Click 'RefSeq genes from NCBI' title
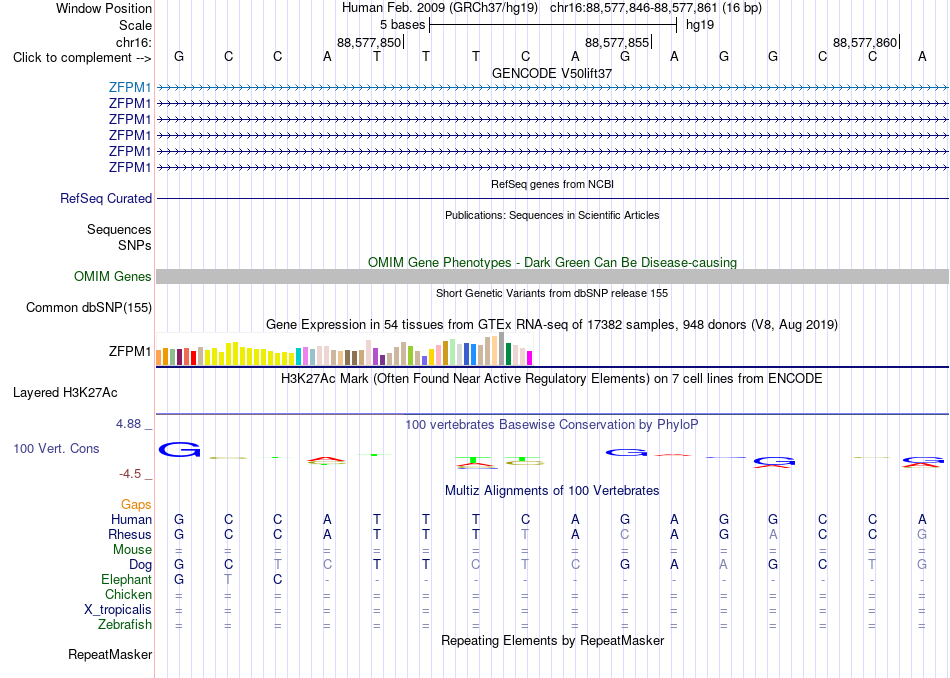This screenshot has height=678, width=950. click(x=552, y=184)
